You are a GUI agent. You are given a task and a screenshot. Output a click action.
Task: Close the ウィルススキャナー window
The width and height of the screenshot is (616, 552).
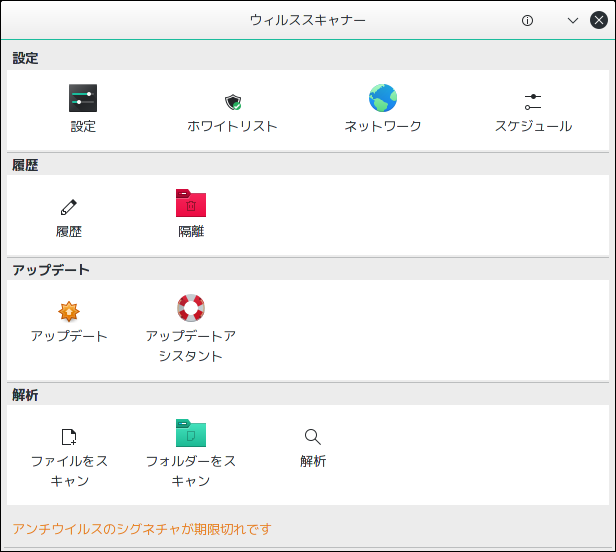click(x=599, y=20)
